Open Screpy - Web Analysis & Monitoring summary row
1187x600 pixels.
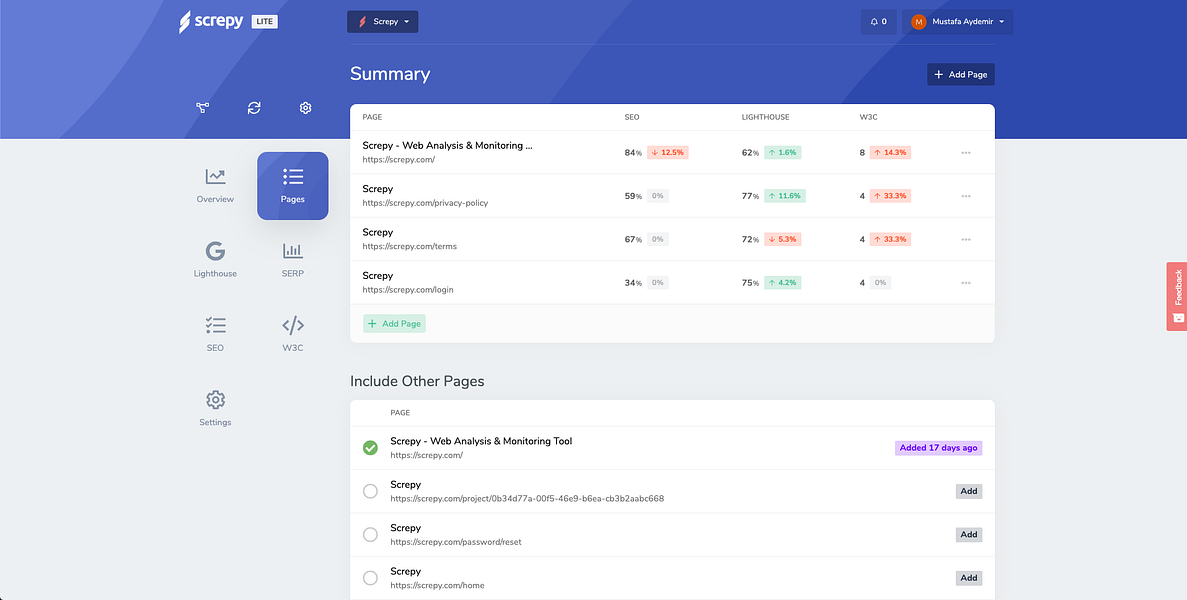[672, 152]
